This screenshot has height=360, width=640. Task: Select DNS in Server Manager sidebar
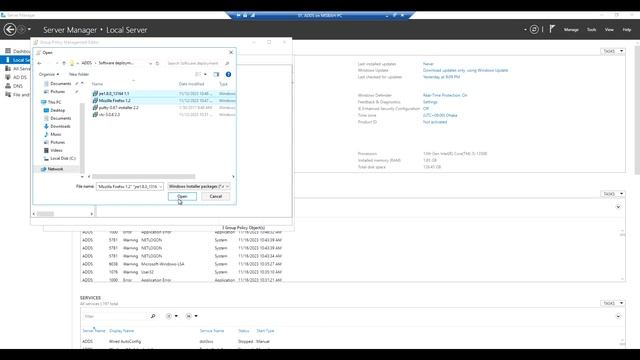click(18, 86)
